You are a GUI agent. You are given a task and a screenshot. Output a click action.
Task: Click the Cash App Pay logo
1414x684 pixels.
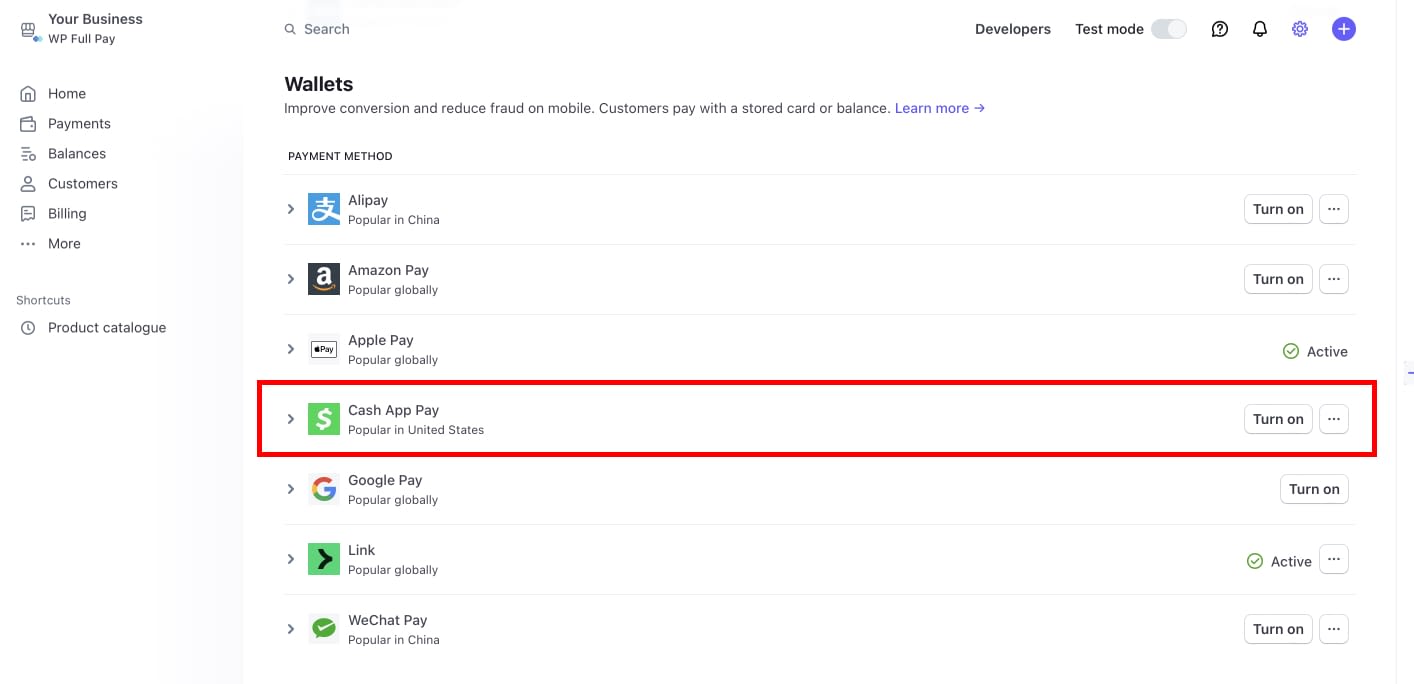(x=323, y=419)
